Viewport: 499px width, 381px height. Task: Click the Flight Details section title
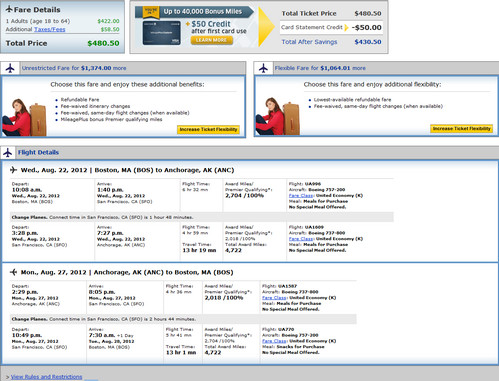coord(38,152)
